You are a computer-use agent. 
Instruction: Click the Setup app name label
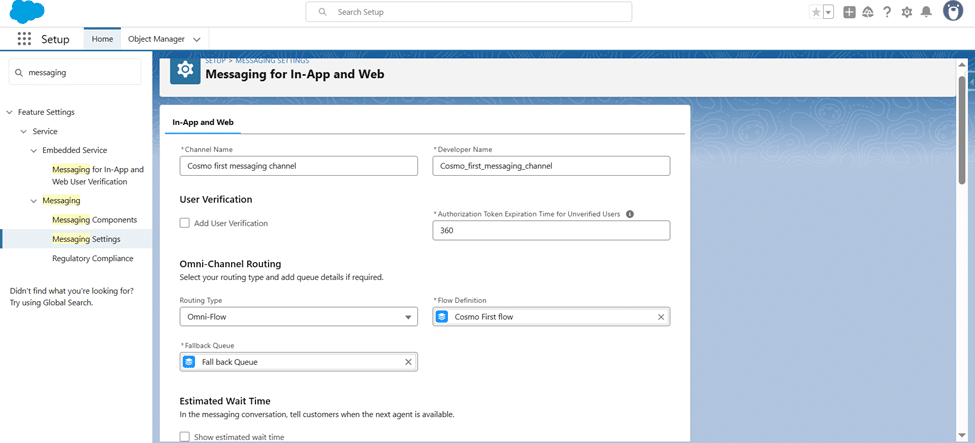[x=55, y=39]
